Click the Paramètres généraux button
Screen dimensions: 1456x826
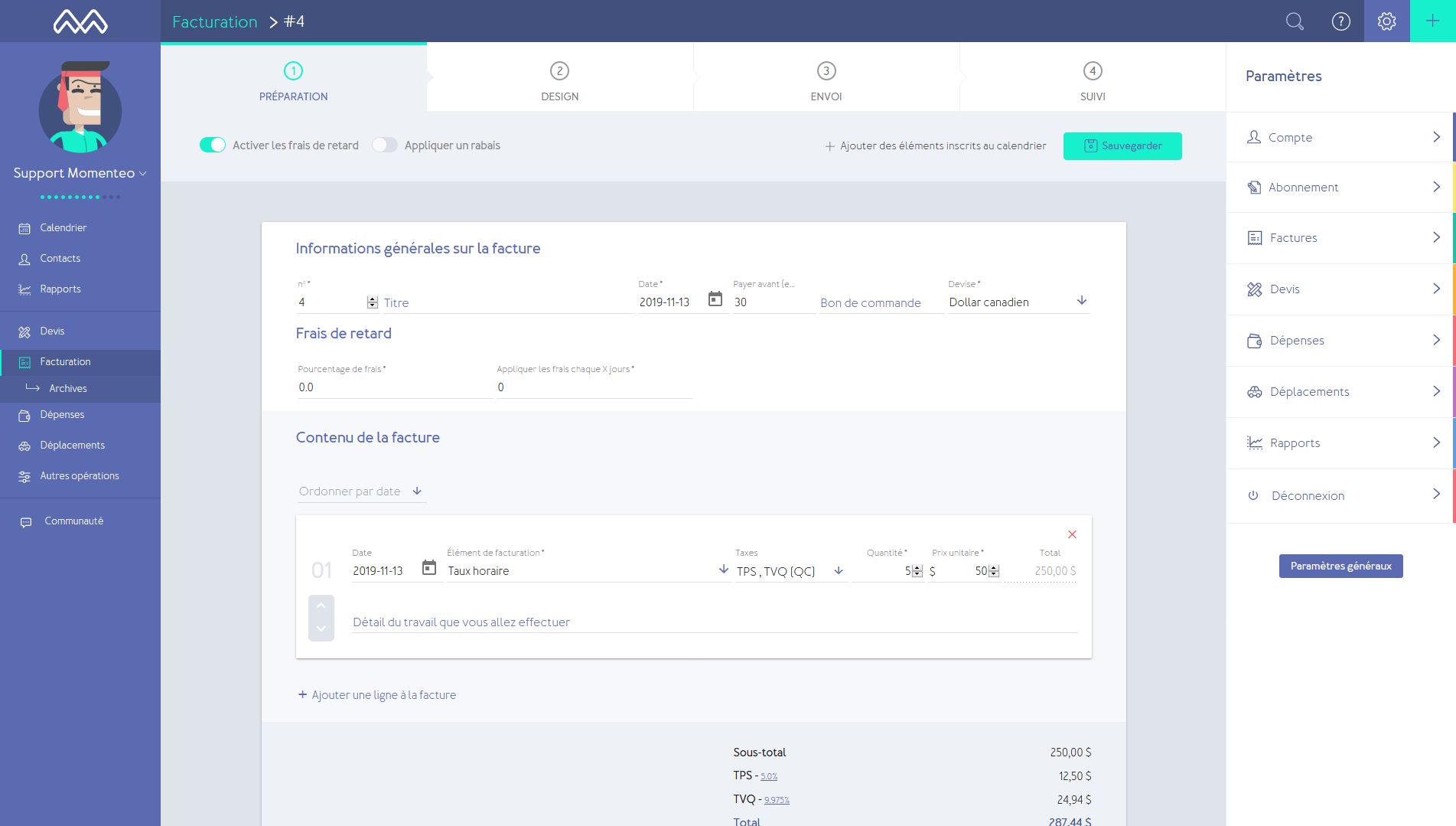pyautogui.click(x=1340, y=566)
